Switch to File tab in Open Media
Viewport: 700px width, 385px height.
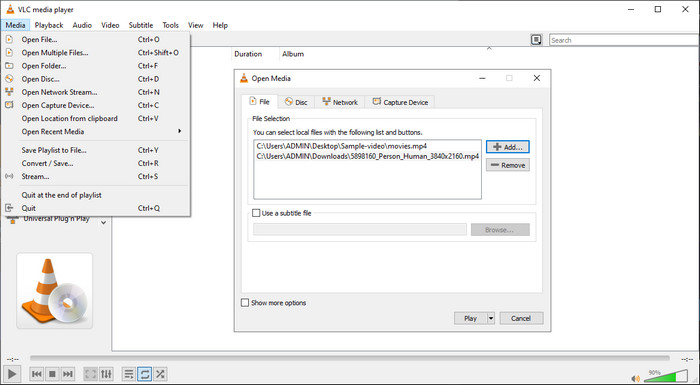pos(259,102)
